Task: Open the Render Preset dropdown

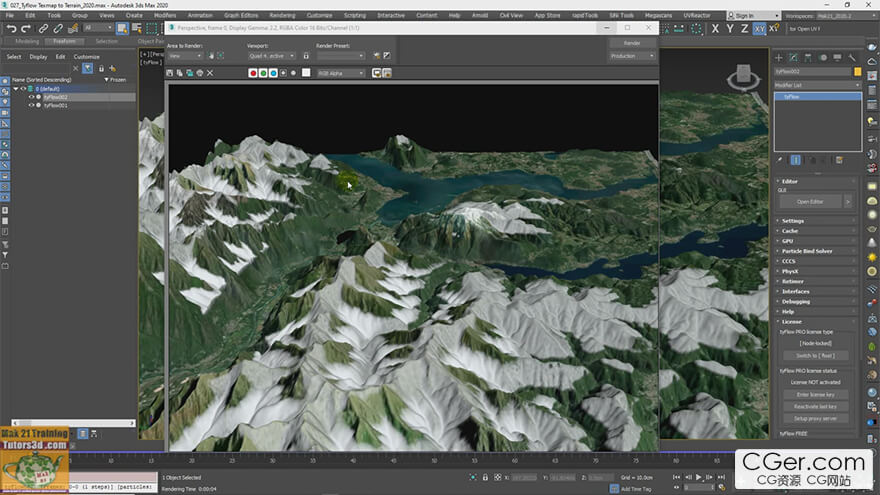Action: pos(341,56)
